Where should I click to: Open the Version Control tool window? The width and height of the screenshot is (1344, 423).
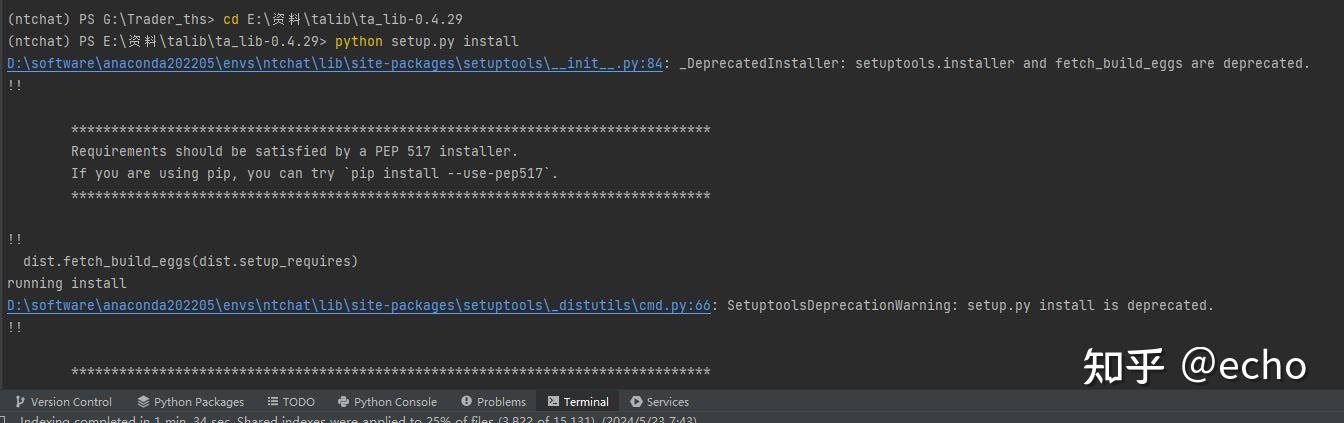pyautogui.click(x=63, y=402)
